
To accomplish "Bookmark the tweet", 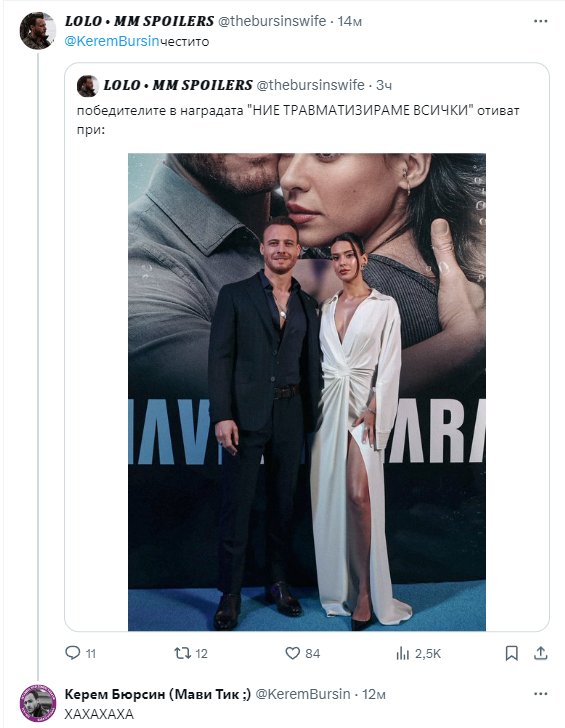I will click(511, 653).
